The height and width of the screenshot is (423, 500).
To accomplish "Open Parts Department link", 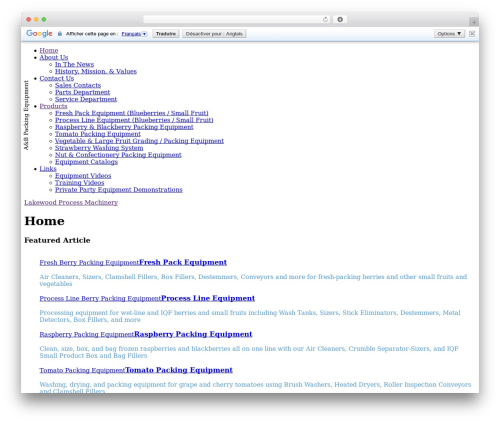I will (82, 92).
